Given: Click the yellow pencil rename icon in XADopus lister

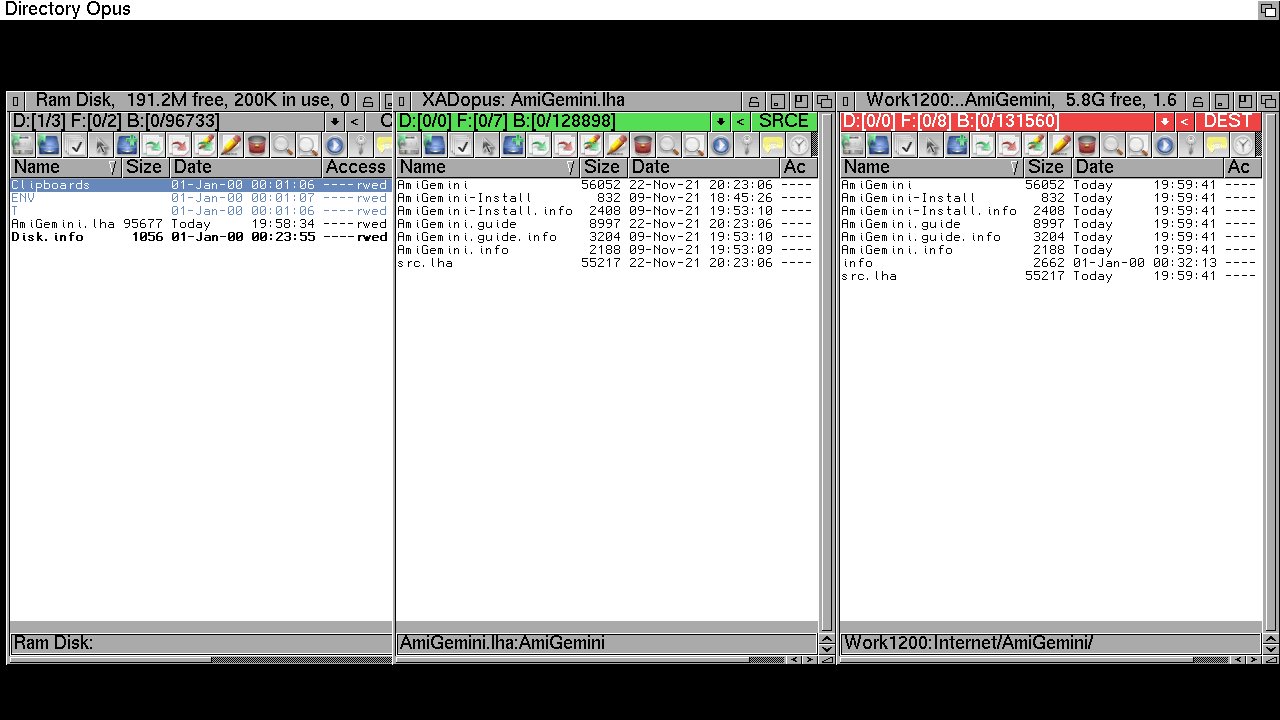Looking at the screenshot, I should [x=617, y=145].
